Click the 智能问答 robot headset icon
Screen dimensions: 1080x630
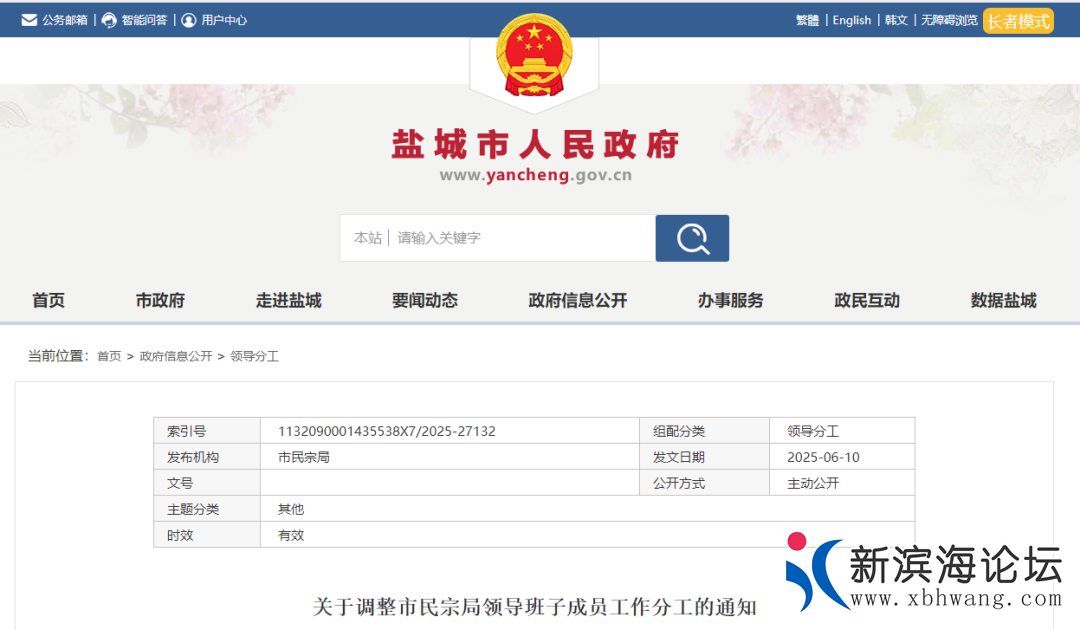pyautogui.click(x=109, y=20)
